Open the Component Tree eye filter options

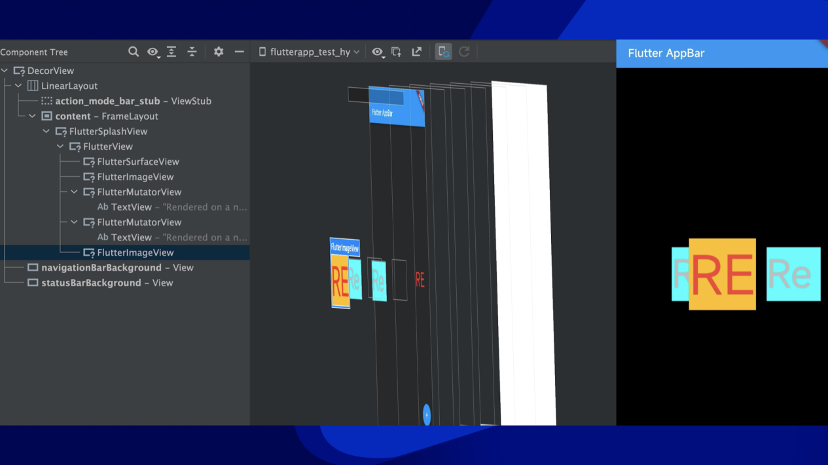tap(153, 52)
